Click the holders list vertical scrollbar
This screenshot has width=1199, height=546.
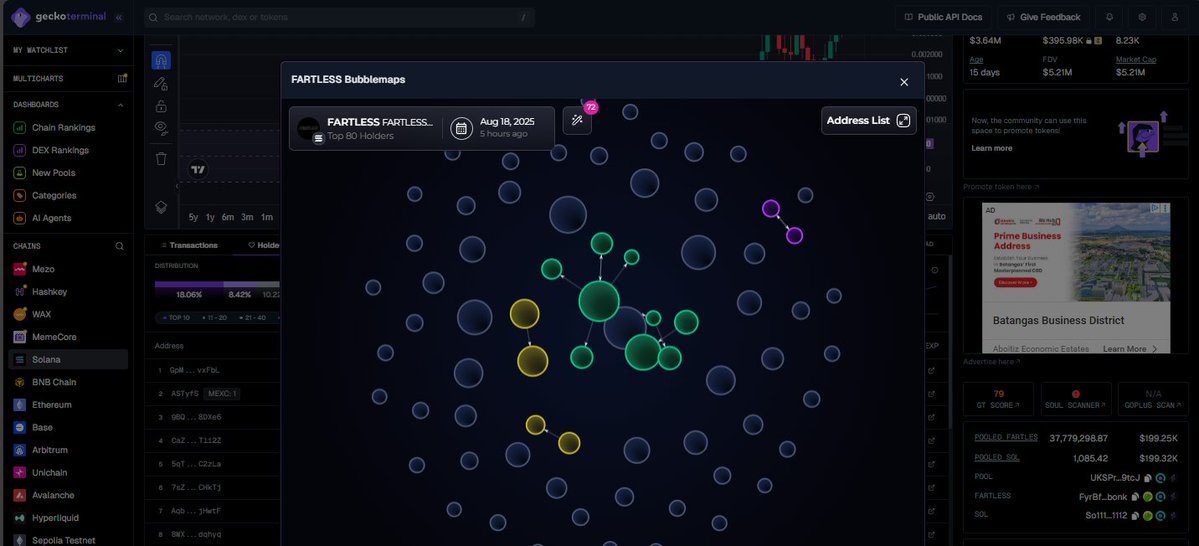coord(950,340)
